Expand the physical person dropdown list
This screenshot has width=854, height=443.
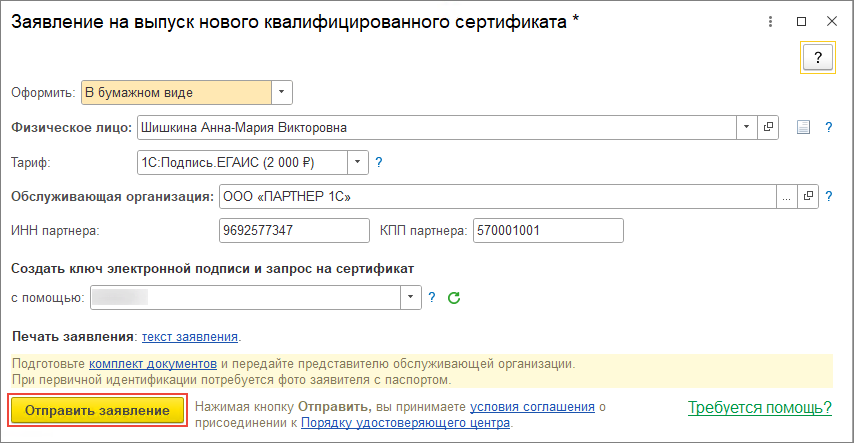(x=747, y=127)
